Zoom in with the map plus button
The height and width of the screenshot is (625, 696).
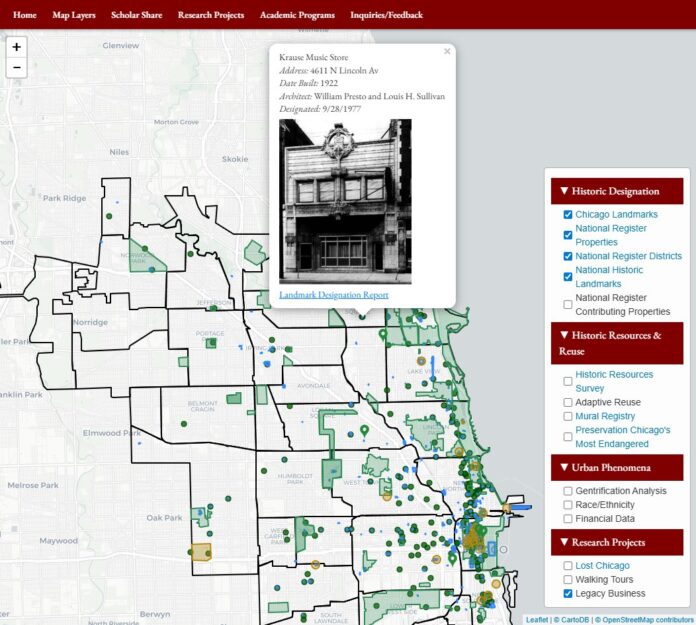click(16, 47)
